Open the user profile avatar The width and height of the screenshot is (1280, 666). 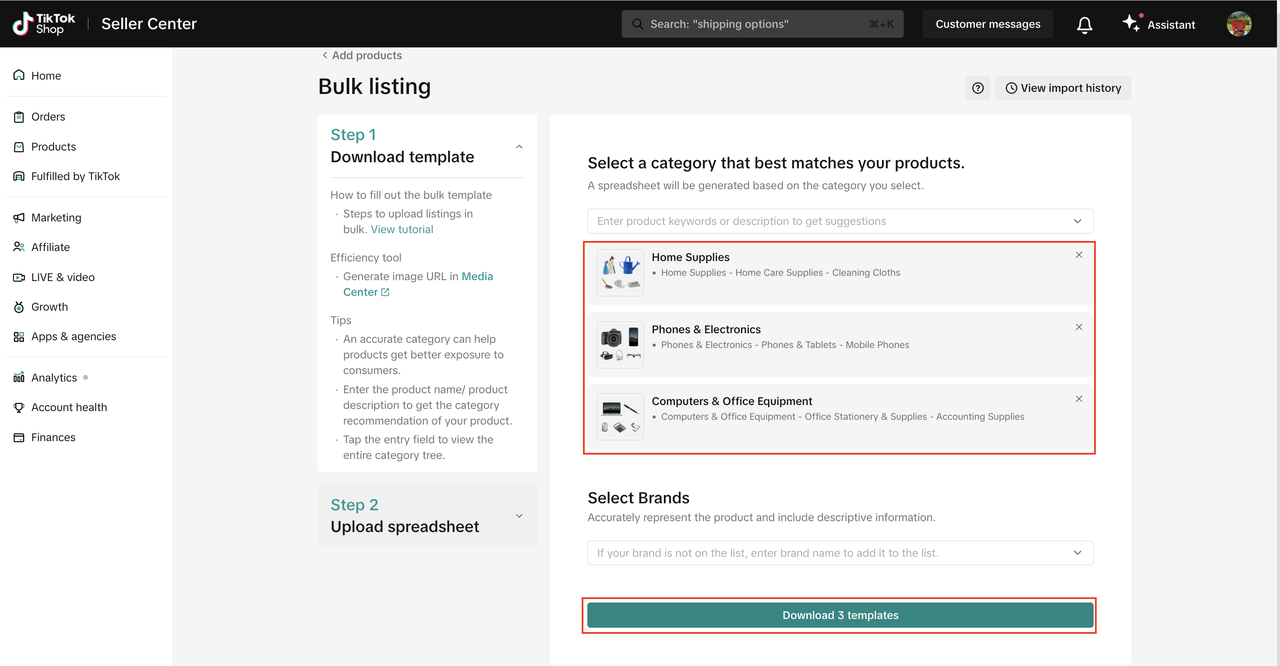[1239, 24]
